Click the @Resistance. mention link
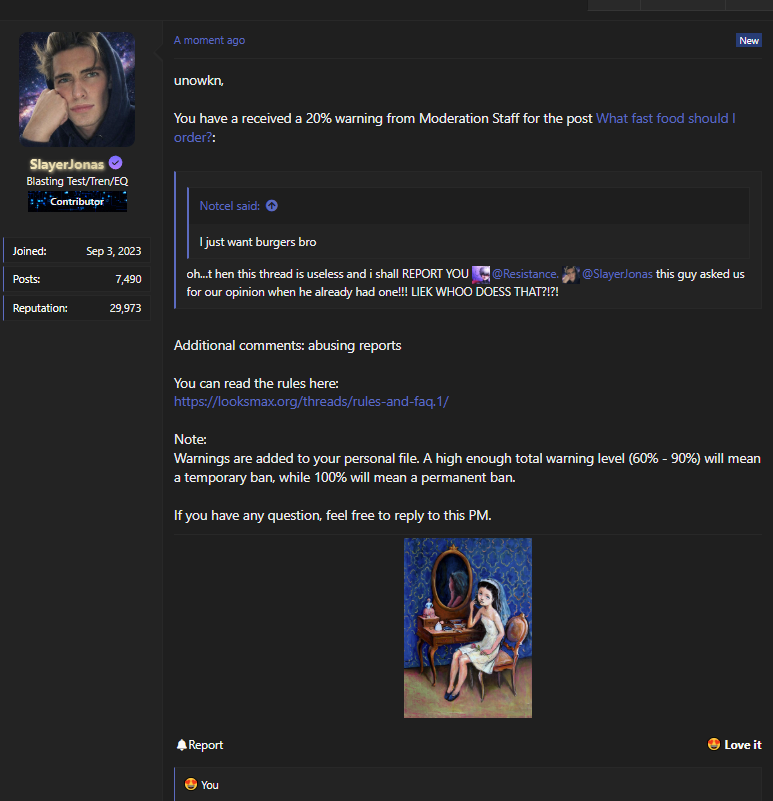The image size is (773, 801). [525, 274]
